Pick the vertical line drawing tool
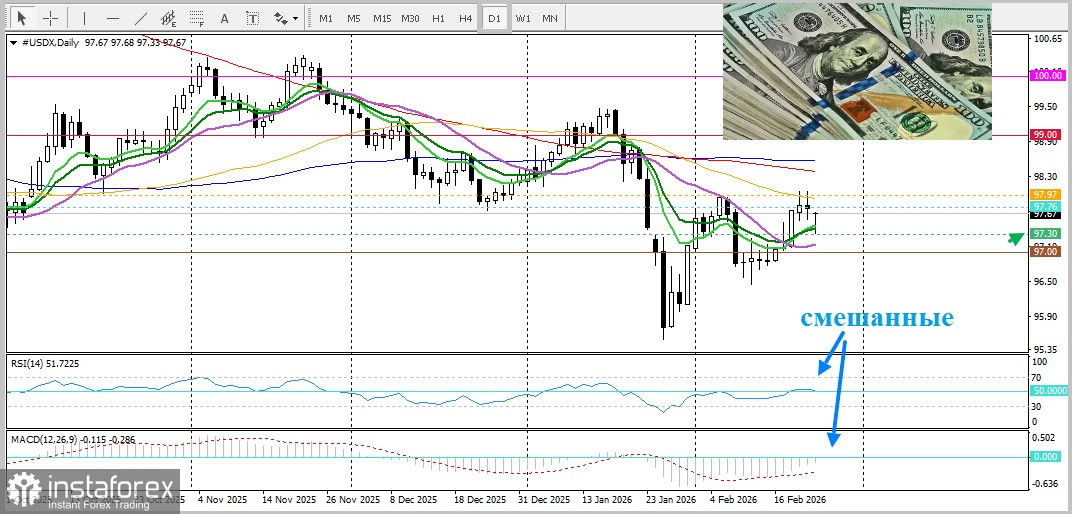The width and height of the screenshot is (1072, 514). tap(84, 18)
